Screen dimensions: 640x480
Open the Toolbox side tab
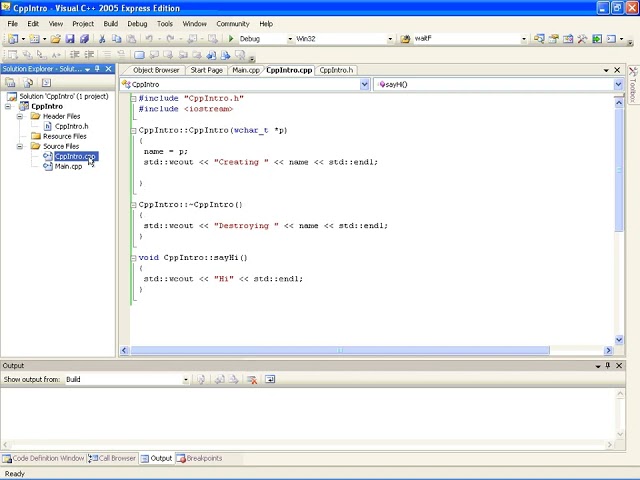[x=633, y=84]
